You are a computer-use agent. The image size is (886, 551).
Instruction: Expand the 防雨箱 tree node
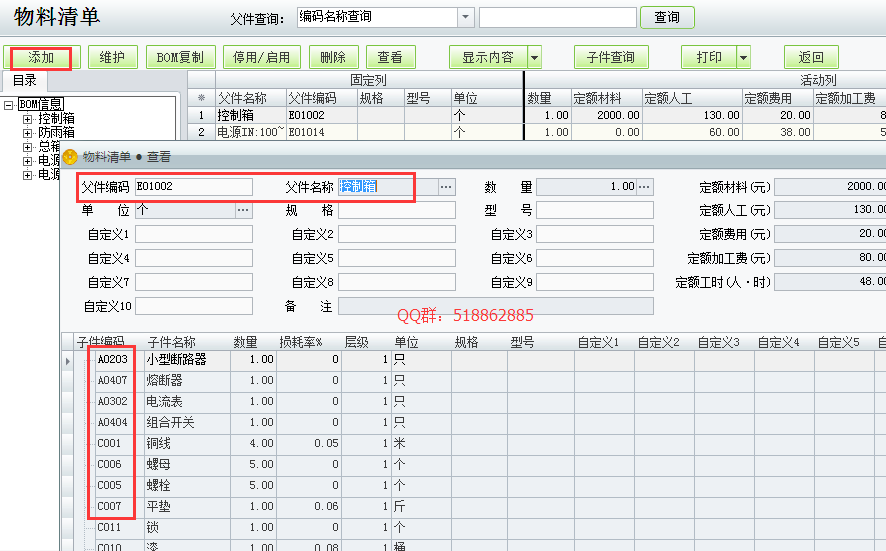click(28, 133)
